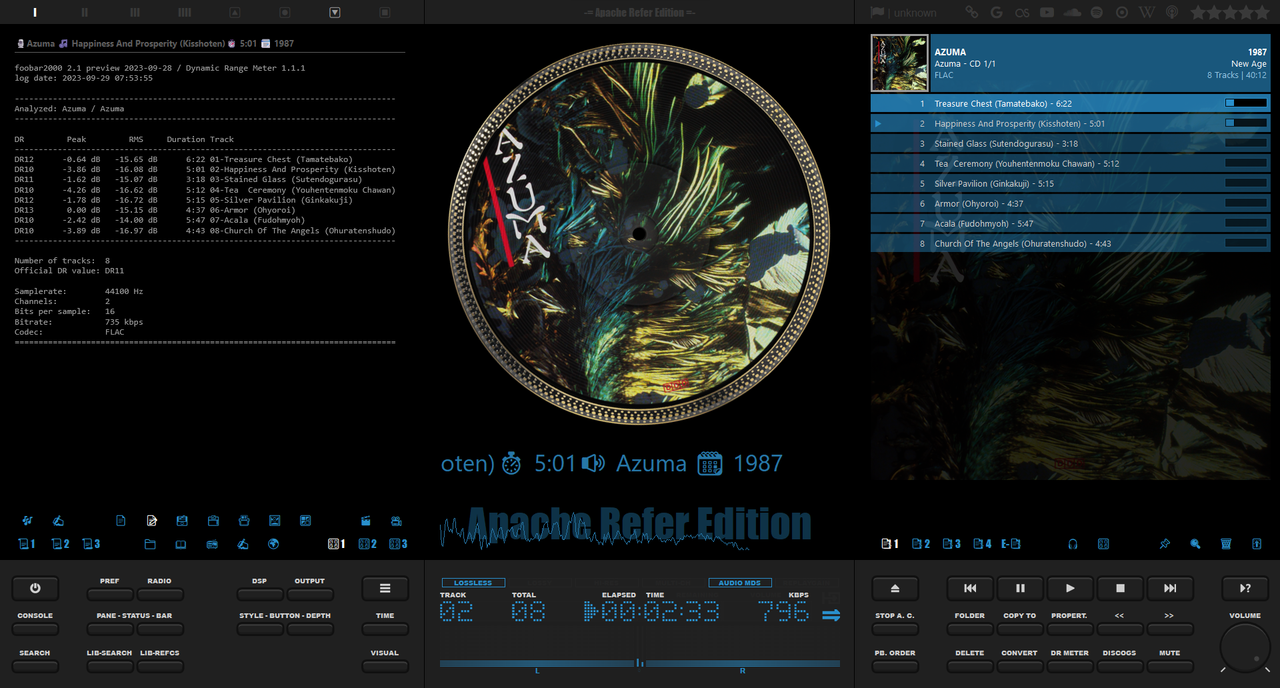Click the document edit pencil icon
The height and width of the screenshot is (688, 1280).
coord(151,520)
